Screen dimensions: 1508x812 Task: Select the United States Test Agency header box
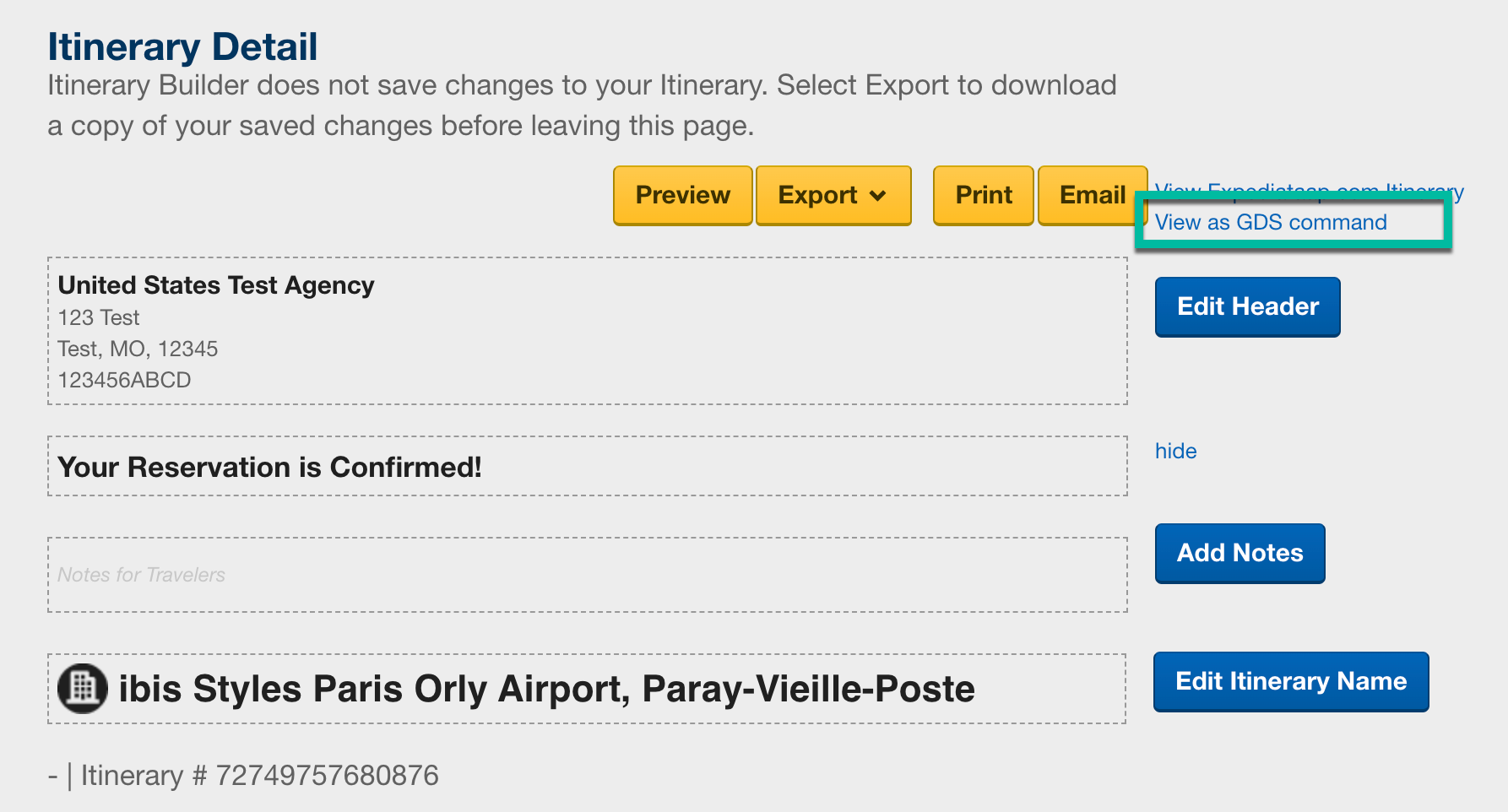588,331
